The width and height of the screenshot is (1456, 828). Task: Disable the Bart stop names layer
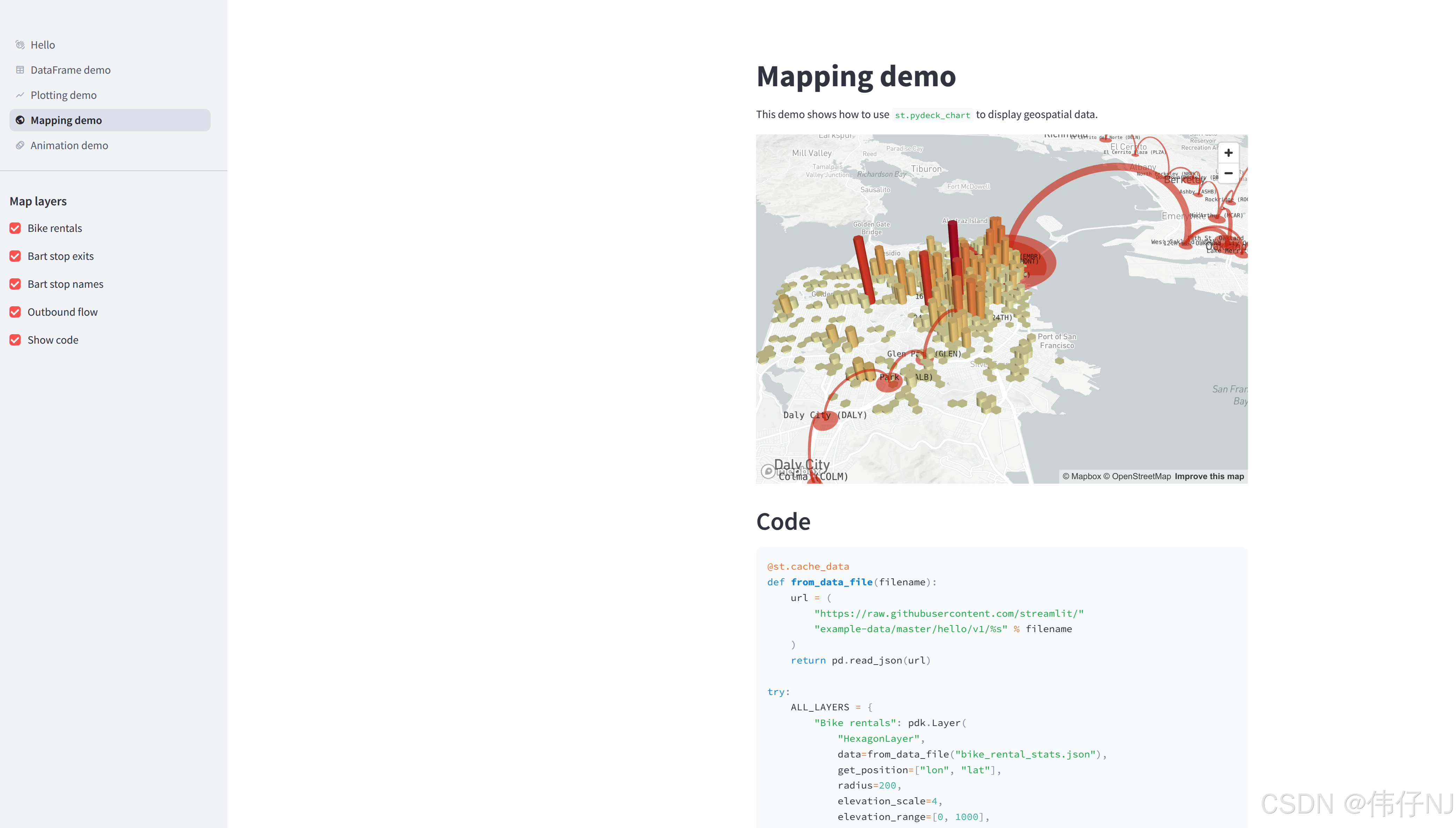15,284
